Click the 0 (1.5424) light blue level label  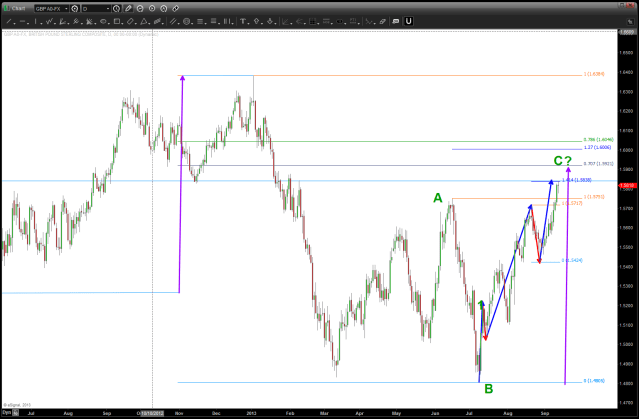click(x=572, y=260)
